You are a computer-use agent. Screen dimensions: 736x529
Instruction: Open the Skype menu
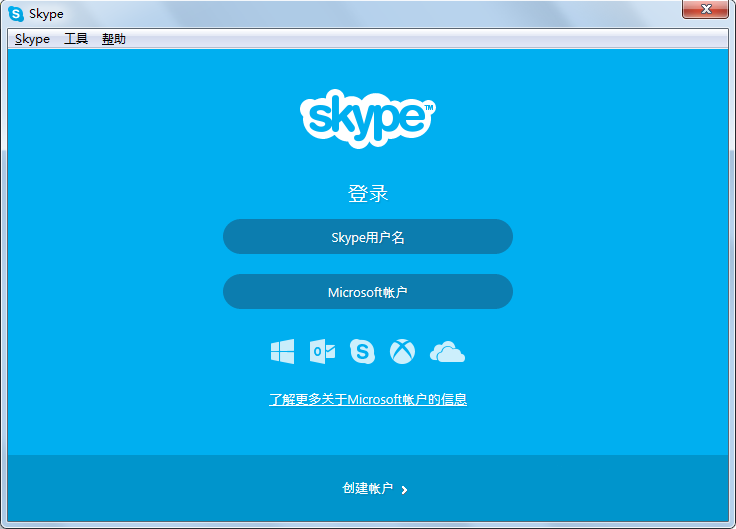tap(32, 39)
